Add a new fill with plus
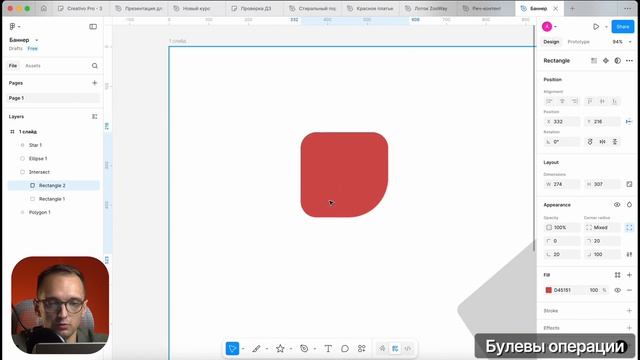This screenshot has width=640, height=360. click(x=629, y=275)
